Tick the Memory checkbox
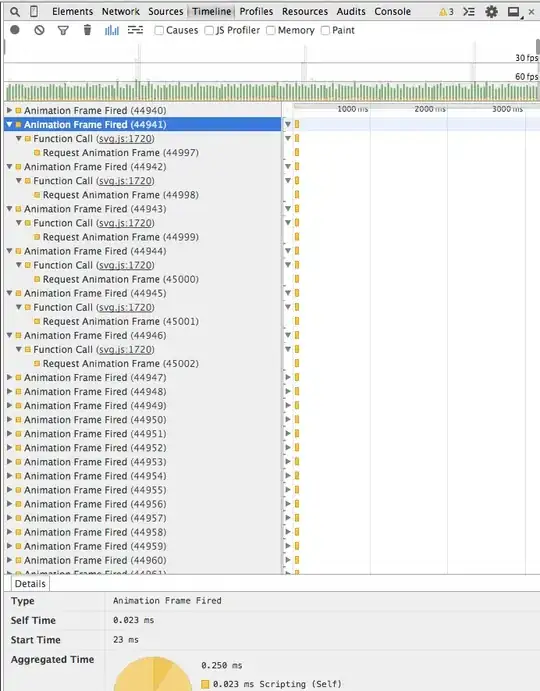Screen dimensions: 540x691 click(x=271, y=30)
